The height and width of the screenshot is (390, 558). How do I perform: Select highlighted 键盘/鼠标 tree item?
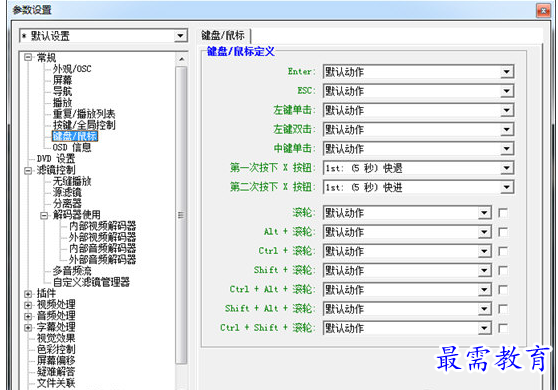75,136
